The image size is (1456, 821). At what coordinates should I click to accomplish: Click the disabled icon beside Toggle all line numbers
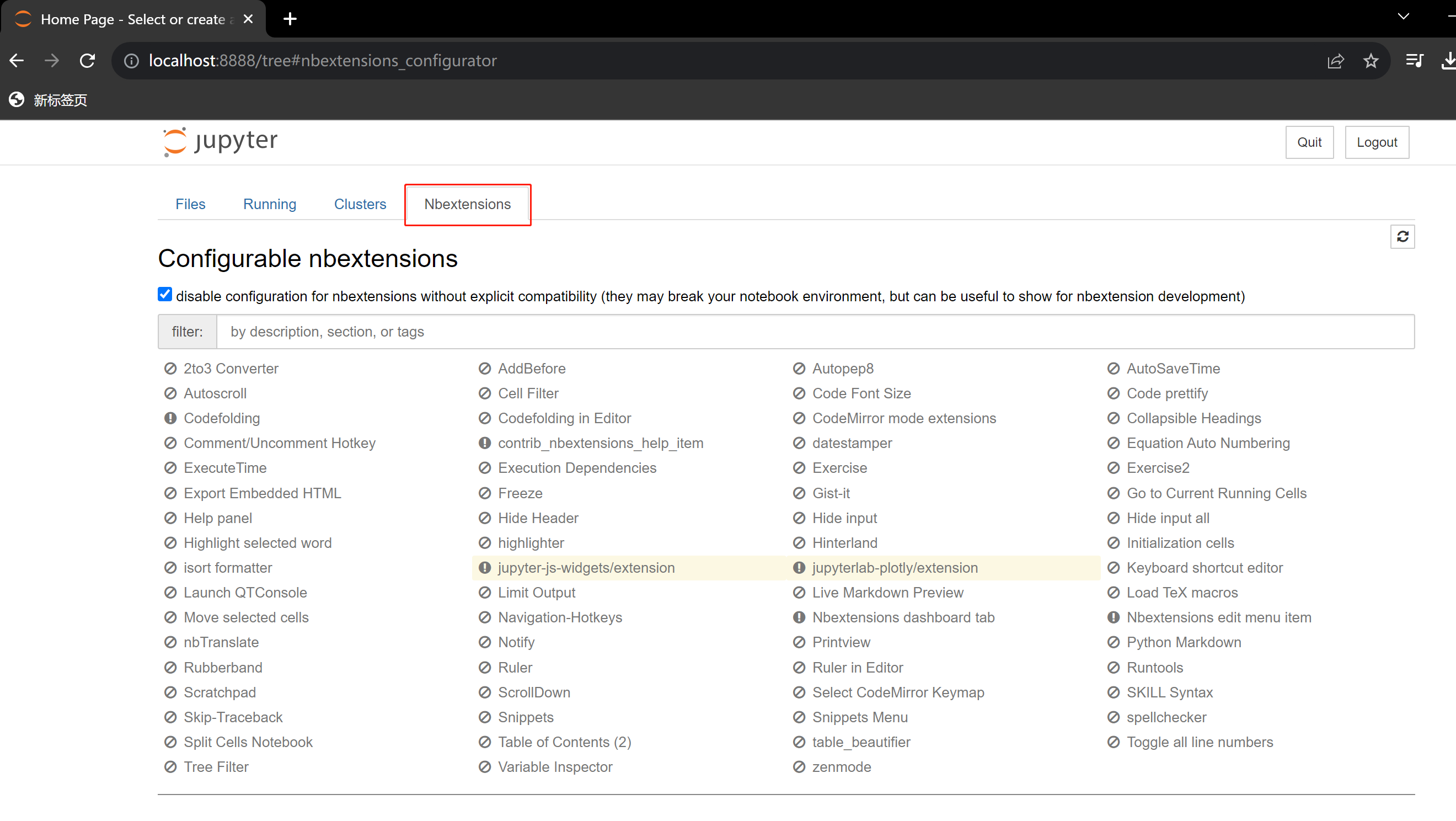[x=1113, y=743]
